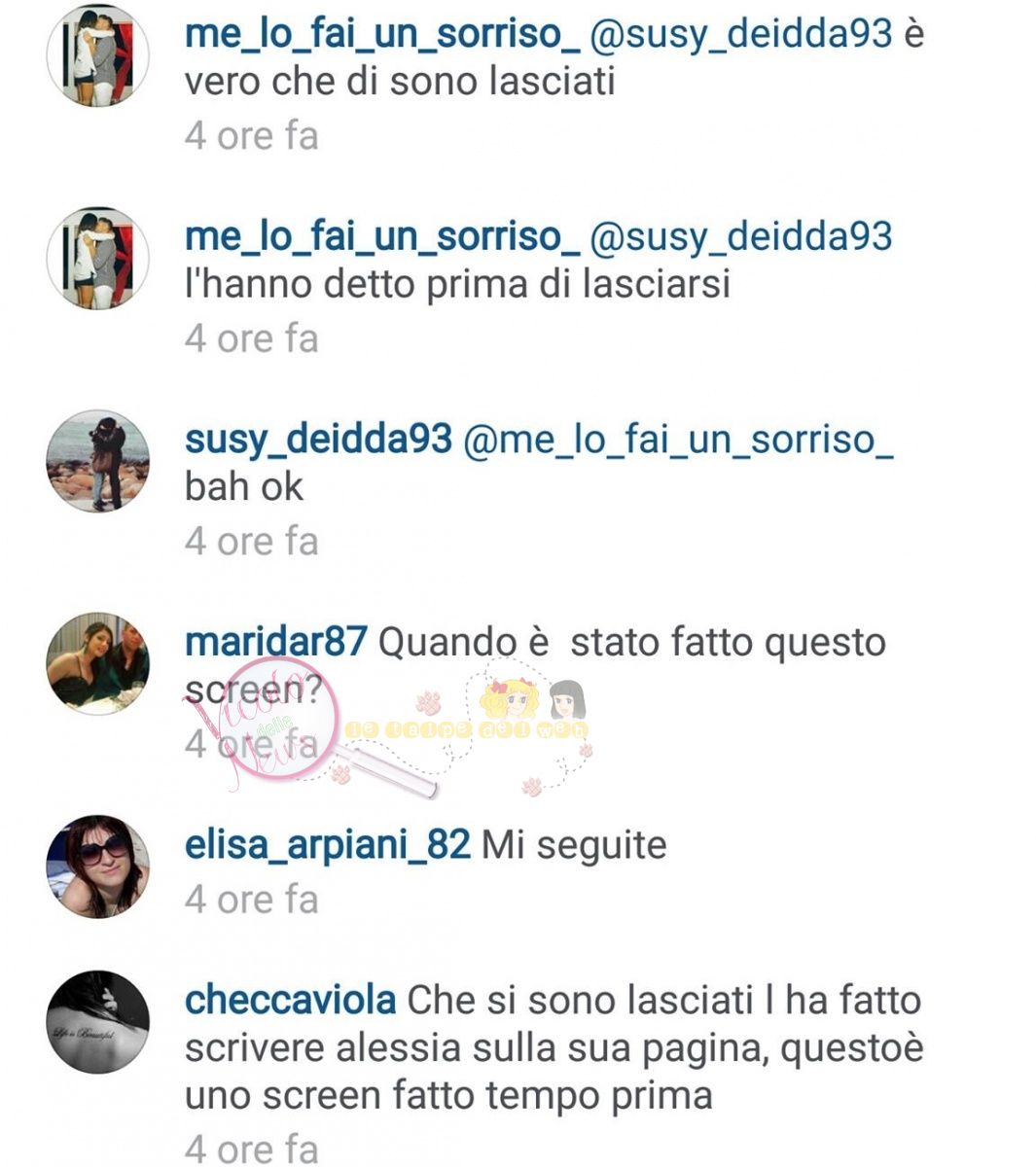Tap the 'bah ok' comment text
1036x1167 pixels.
pyautogui.click(x=244, y=486)
